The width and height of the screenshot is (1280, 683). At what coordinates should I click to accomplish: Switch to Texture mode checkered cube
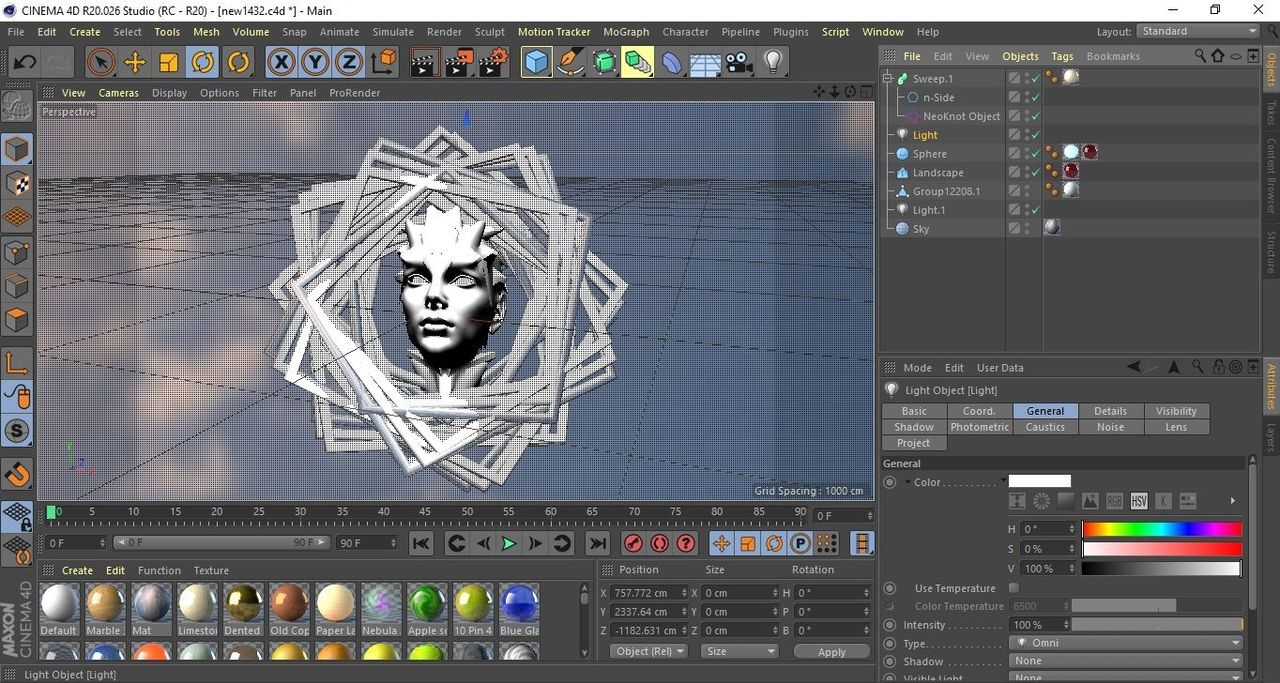[17, 183]
